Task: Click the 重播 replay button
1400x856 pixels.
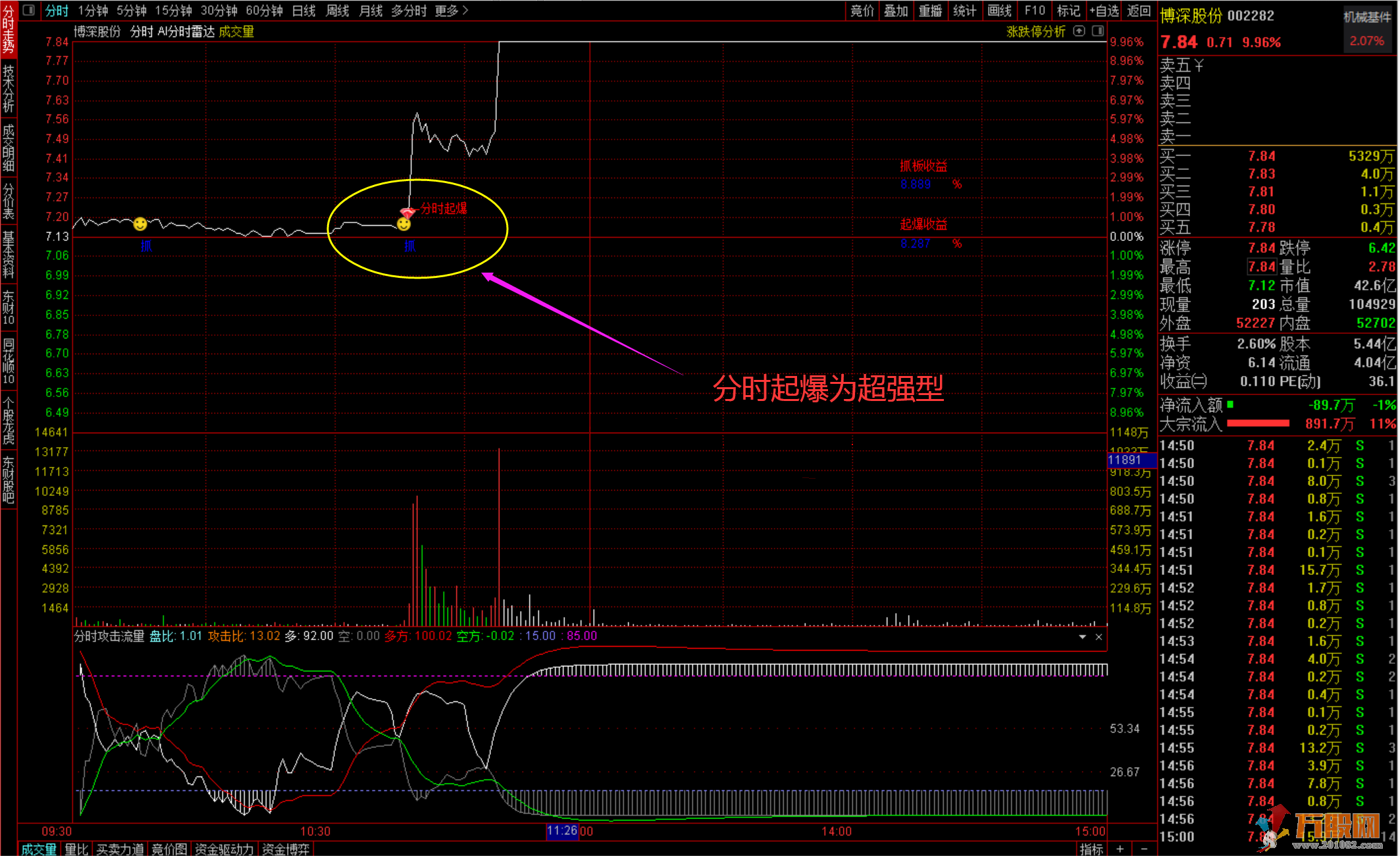Action: (x=930, y=11)
